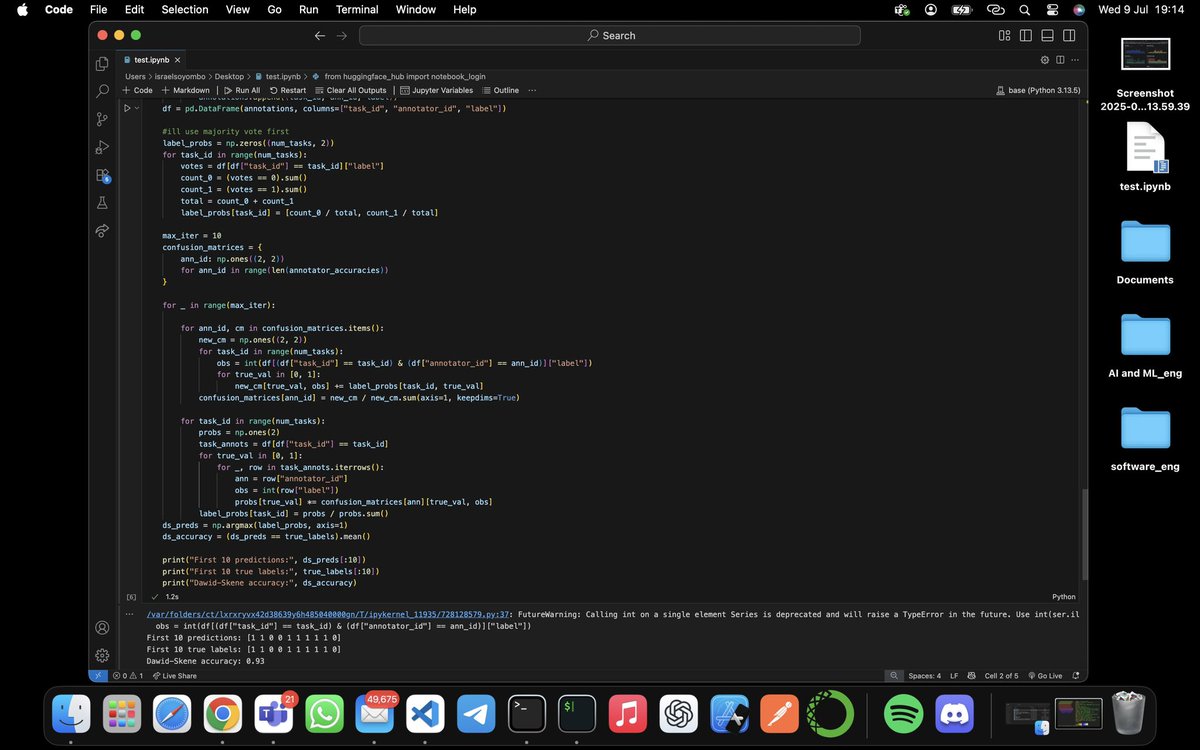This screenshot has height=750, width=1200.
Task: Open the Manage gear in activity bar
Action: coord(102,655)
